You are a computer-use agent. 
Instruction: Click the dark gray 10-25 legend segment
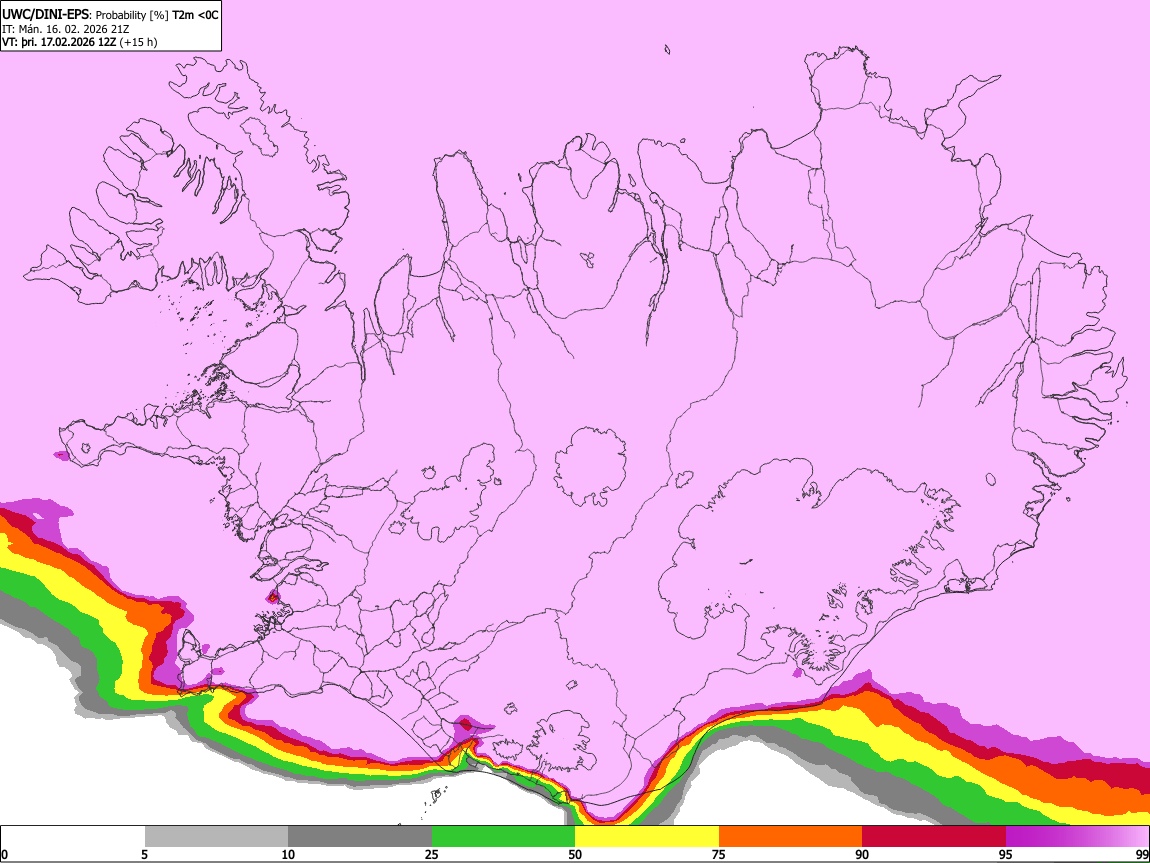pos(360,837)
